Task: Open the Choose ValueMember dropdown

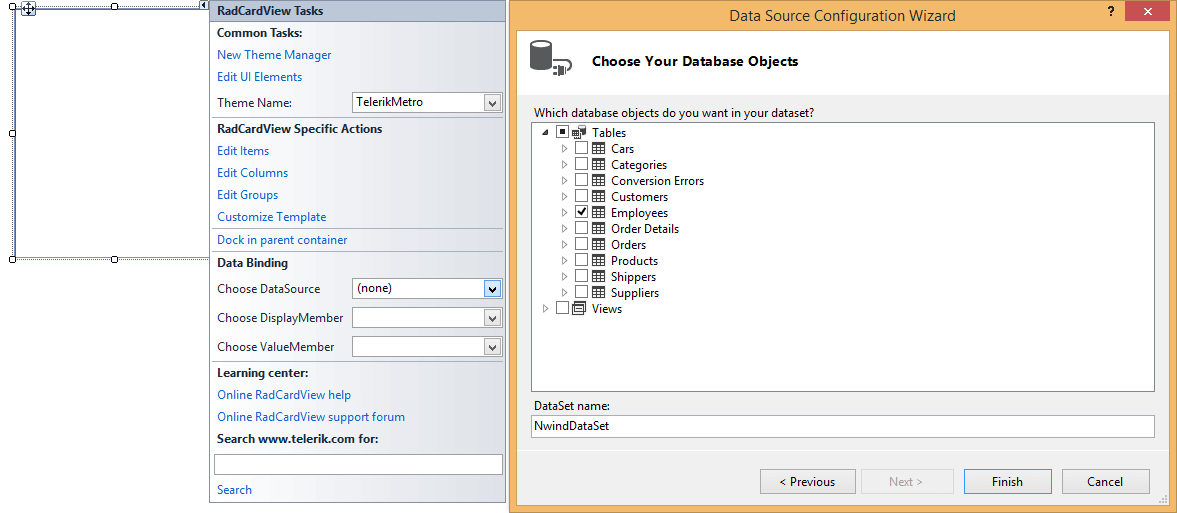Action: (492, 347)
